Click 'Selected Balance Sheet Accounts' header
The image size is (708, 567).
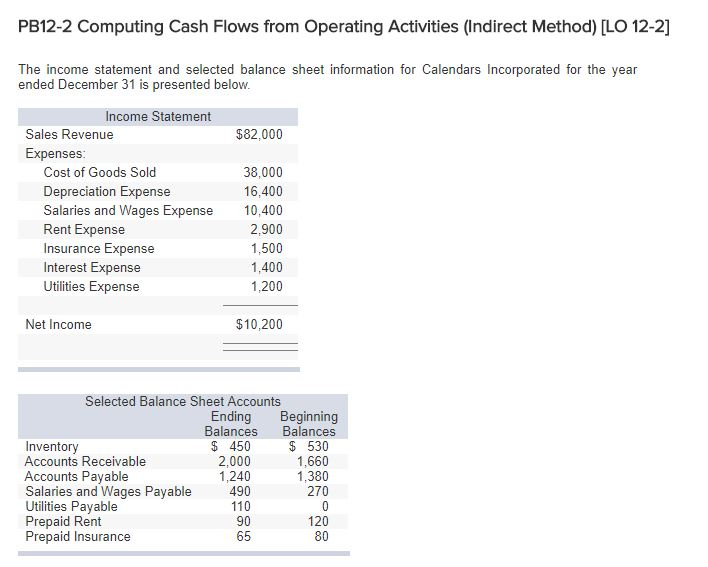183,401
